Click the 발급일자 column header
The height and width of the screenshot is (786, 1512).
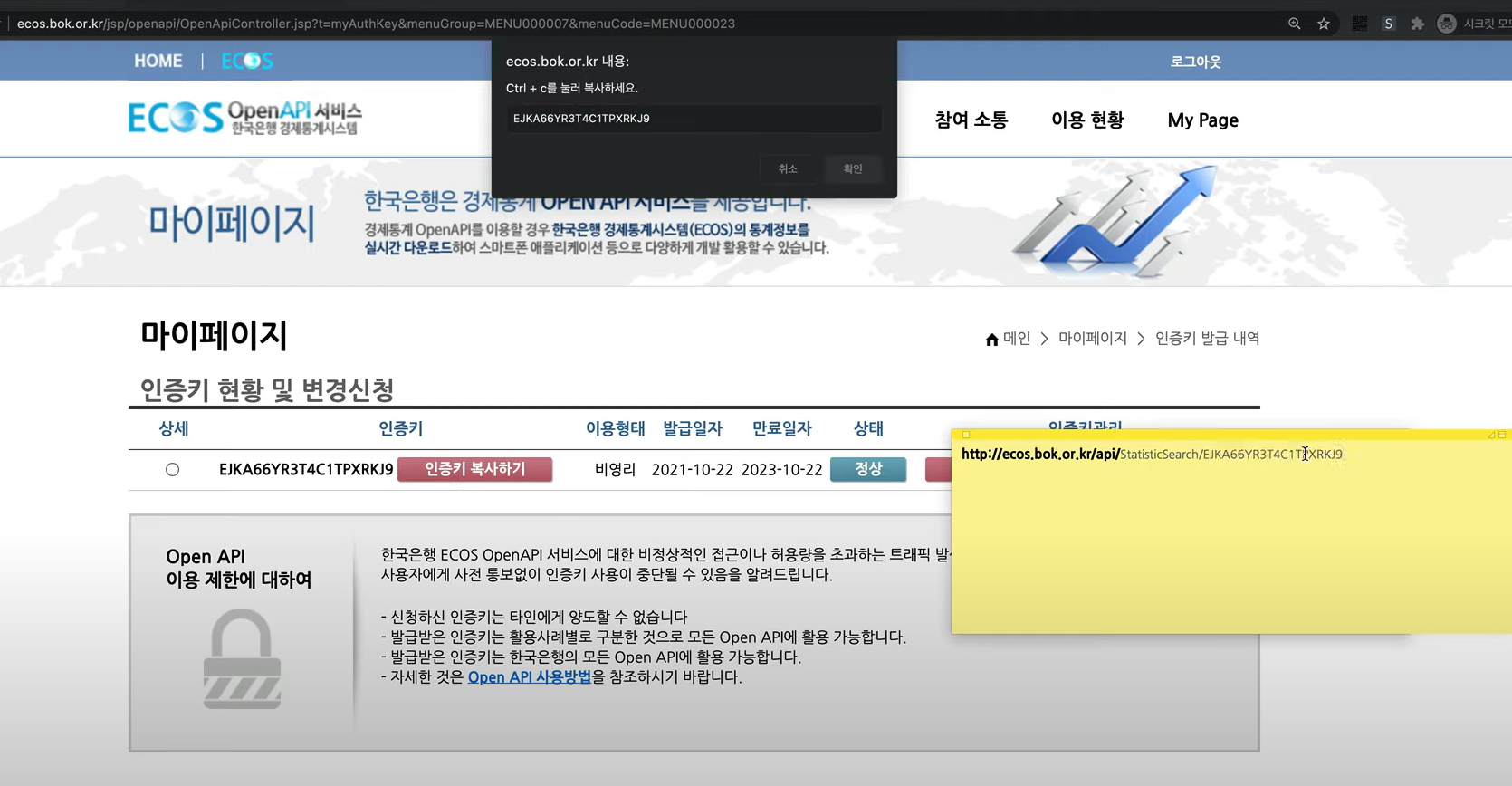pos(692,428)
